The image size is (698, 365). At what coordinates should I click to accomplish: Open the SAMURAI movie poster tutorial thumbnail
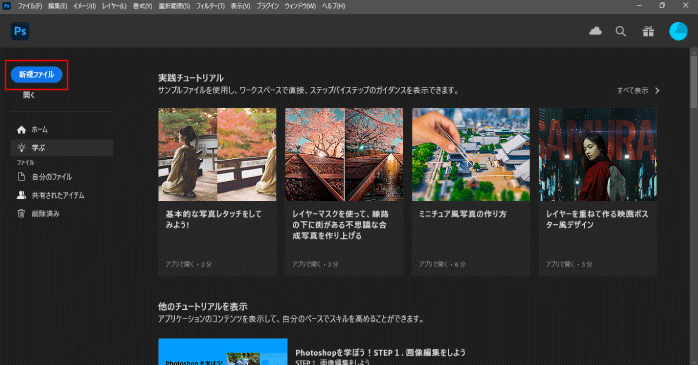pos(598,154)
